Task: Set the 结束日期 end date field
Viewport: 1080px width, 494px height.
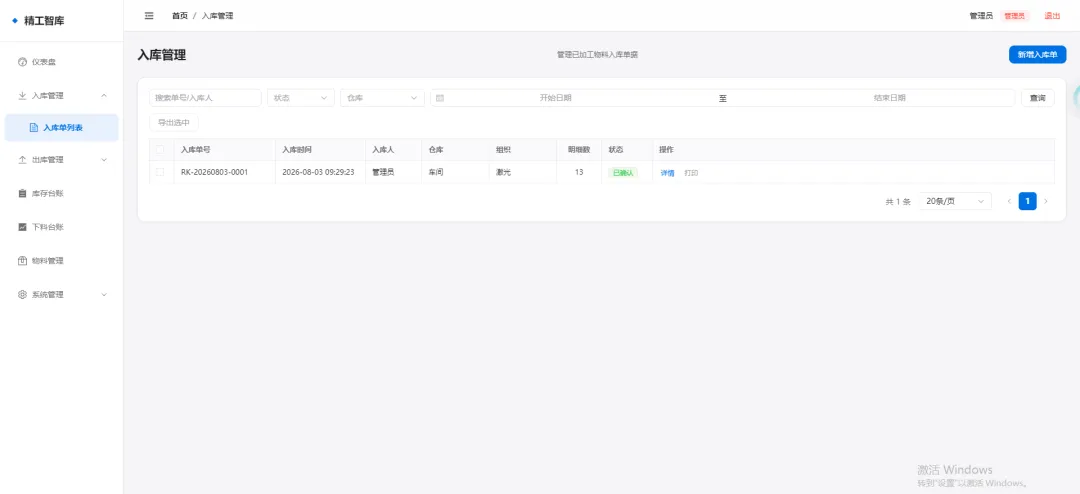Action: pos(889,98)
